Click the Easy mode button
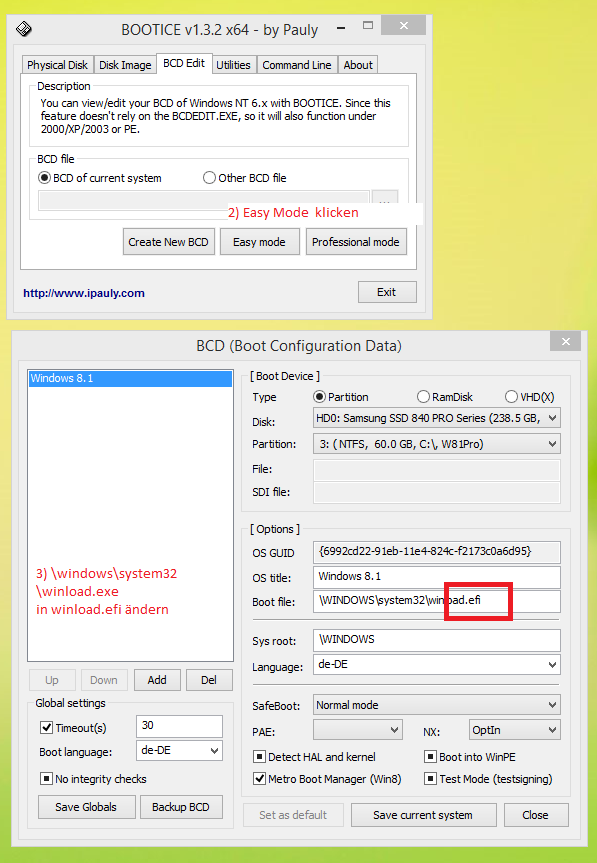The height and width of the screenshot is (863, 597). pyautogui.click(x=259, y=242)
